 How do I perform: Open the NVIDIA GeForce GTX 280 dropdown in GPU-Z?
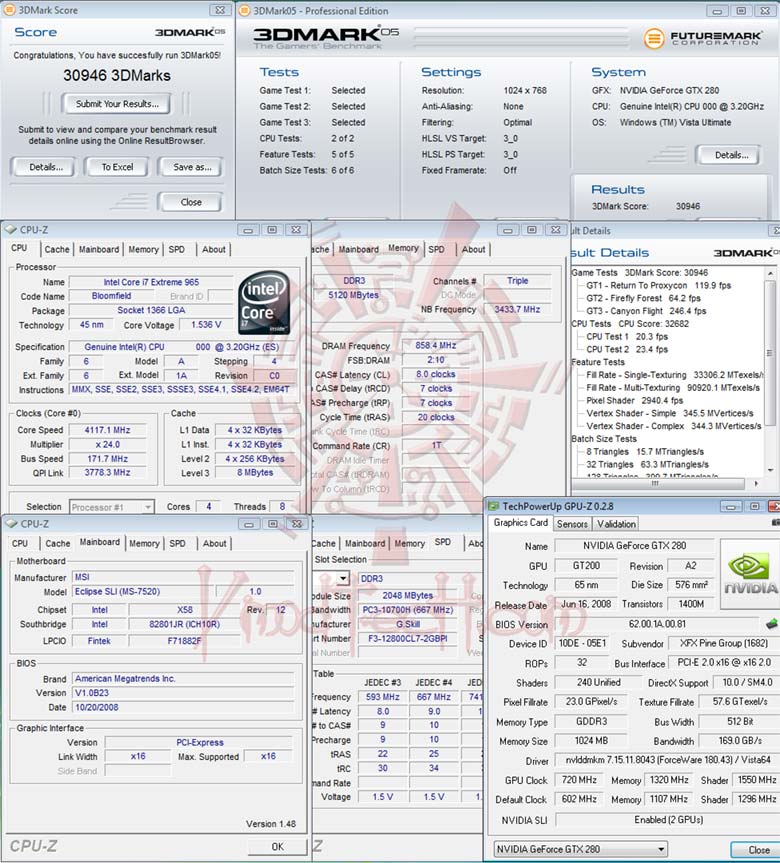tap(580, 849)
